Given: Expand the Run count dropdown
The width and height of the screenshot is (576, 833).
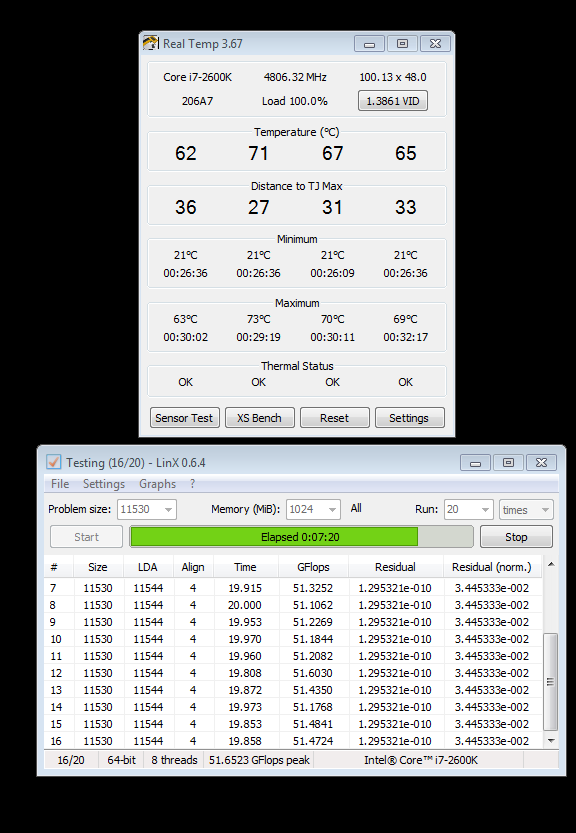Looking at the screenshot, I should 485,509.
